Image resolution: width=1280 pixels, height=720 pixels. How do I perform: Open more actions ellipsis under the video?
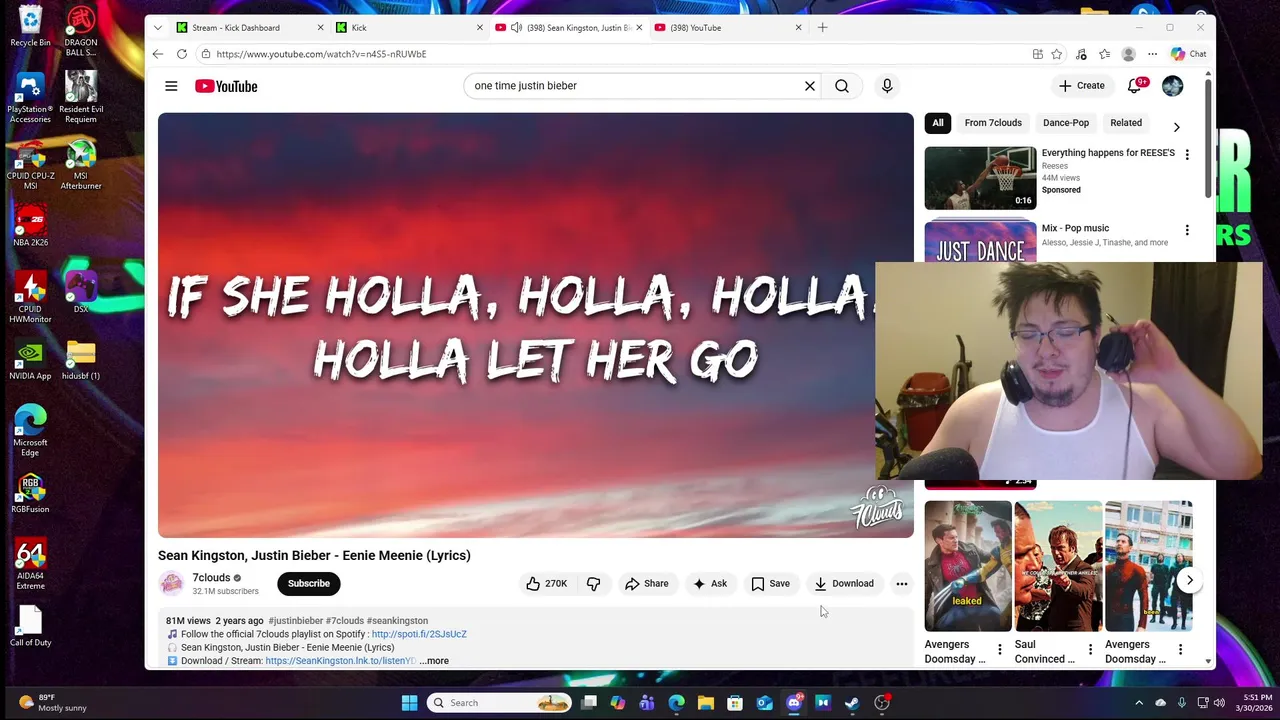pos(902,584)
